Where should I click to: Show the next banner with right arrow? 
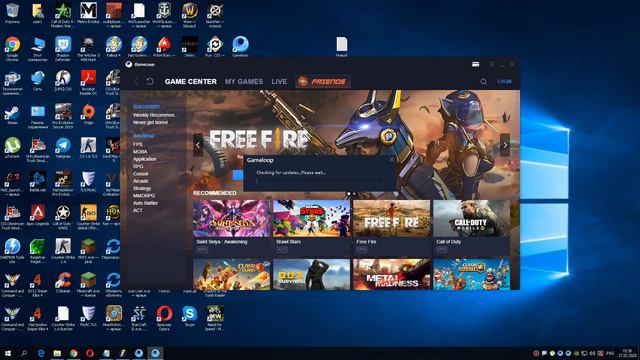pyautogui.click(x=505, y=145)
